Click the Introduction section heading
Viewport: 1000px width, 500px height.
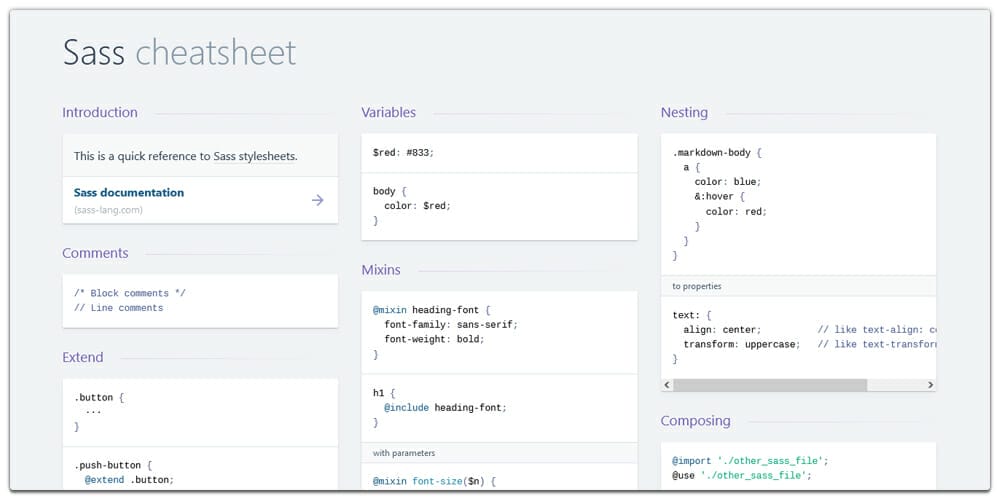click(99, 112)
